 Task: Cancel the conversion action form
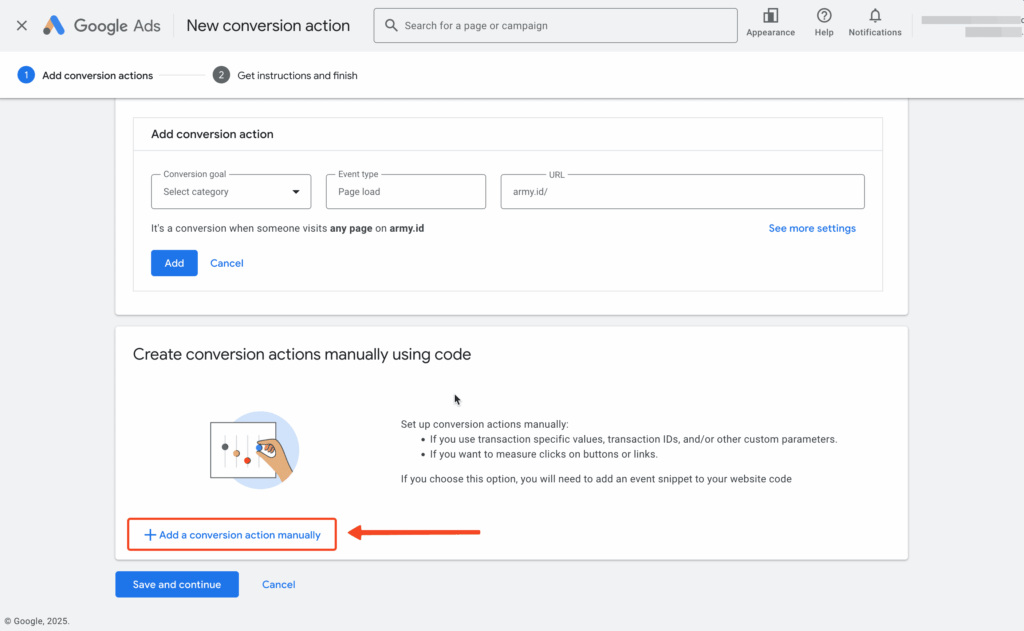[x=226, y=262]
